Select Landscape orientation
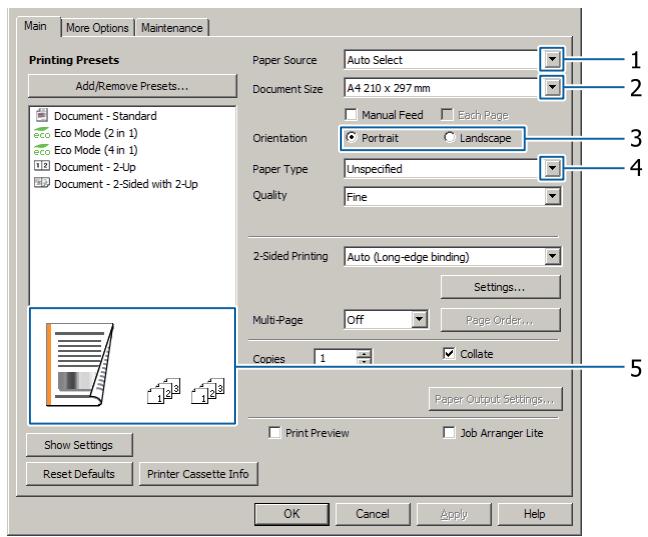 pyautogui.click(x=449, y=137)
